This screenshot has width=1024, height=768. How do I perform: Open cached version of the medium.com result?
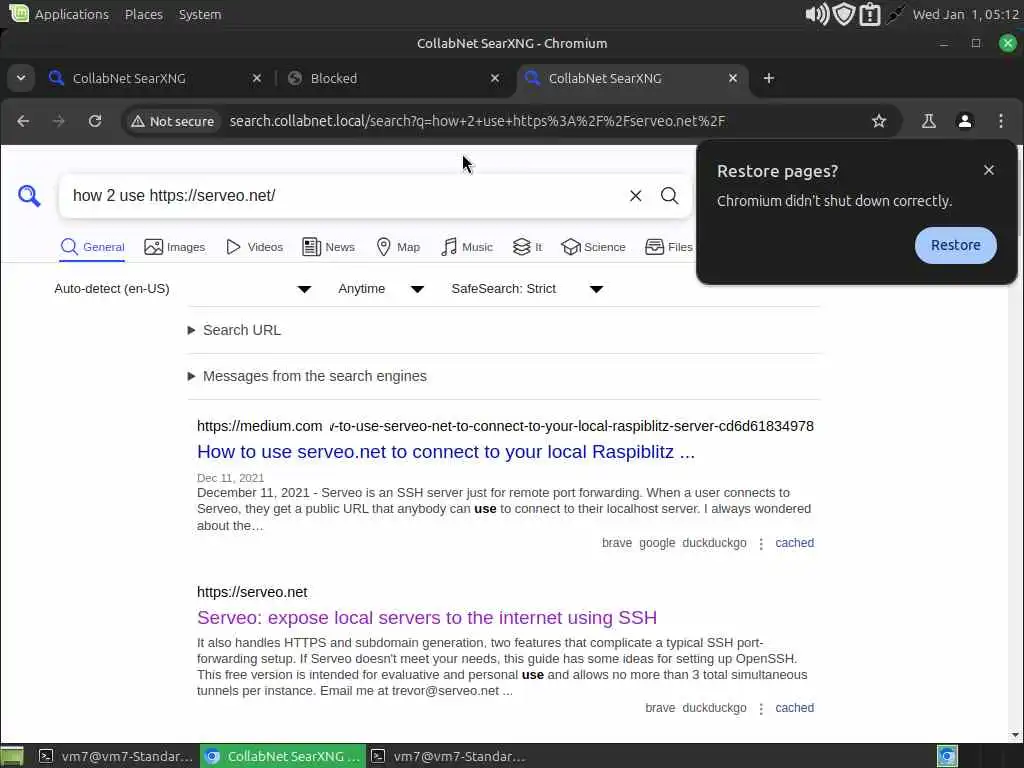click(x=794, y=543)
